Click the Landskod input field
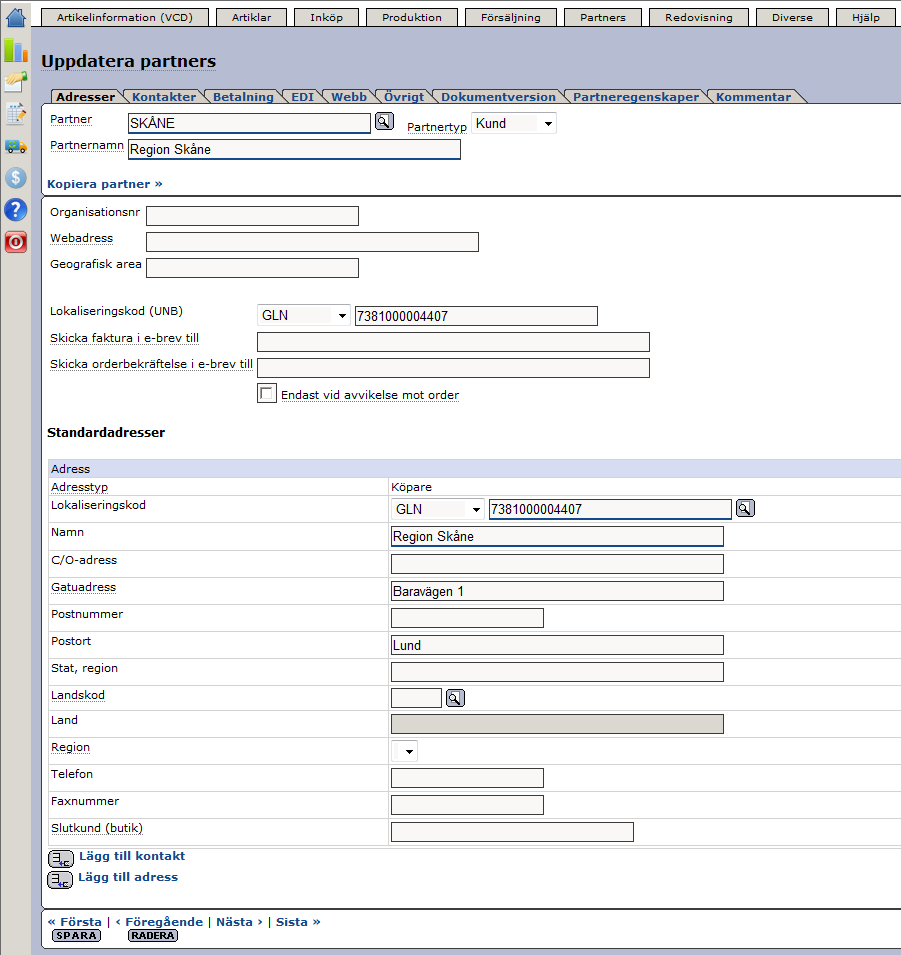The width and height of the screenshot is (901, 955). pos(416,698)
